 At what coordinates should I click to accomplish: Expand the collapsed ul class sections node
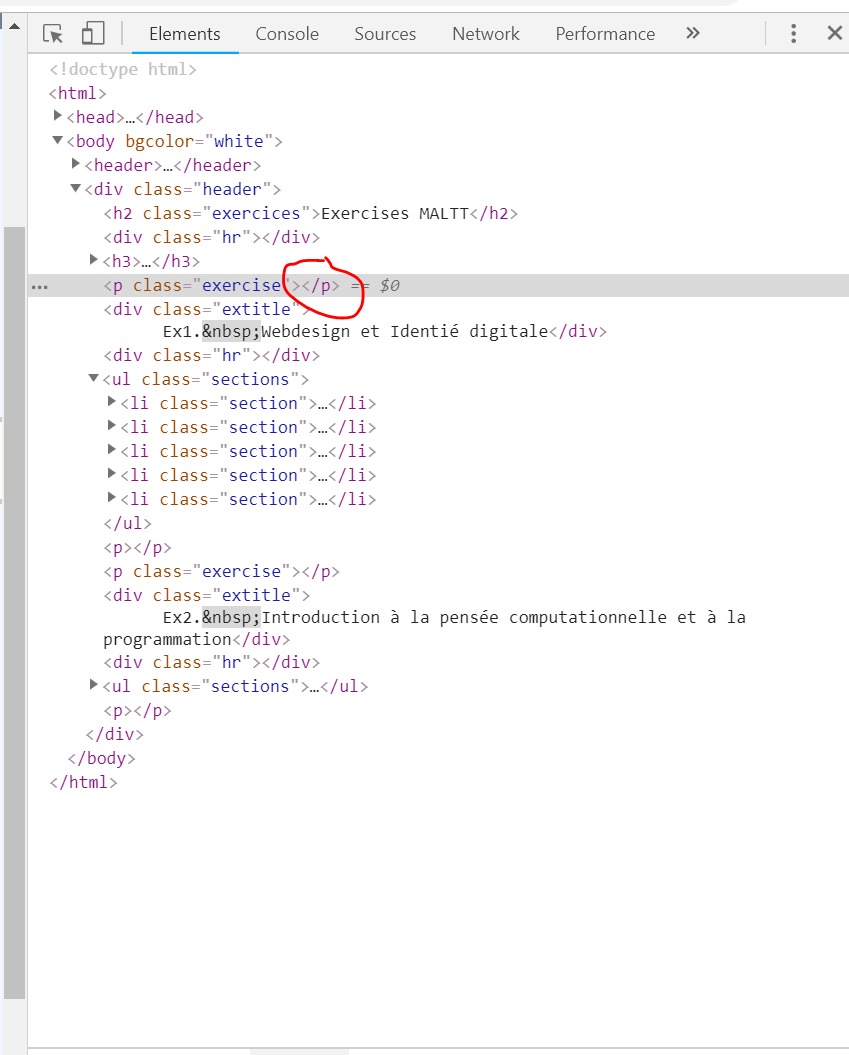(x=94, y=685)
